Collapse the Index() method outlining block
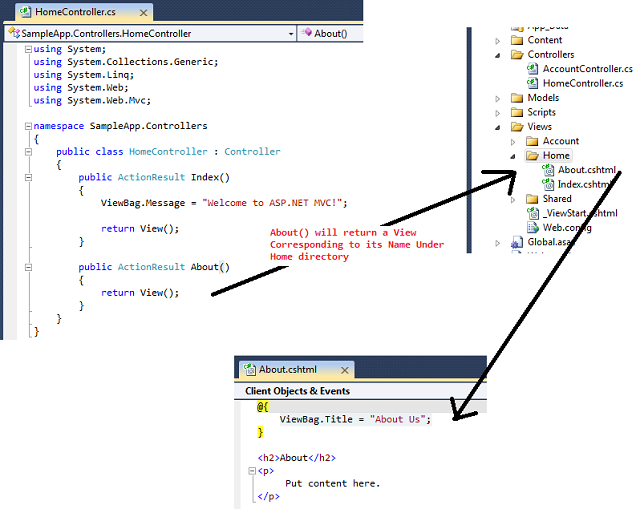Viewport: 640px width, 509px height. (27, 178)
